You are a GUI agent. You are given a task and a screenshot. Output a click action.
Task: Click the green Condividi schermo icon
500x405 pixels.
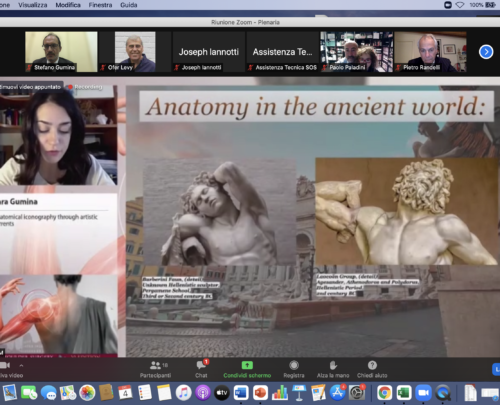pyautogui.click(x=247, y=365)
